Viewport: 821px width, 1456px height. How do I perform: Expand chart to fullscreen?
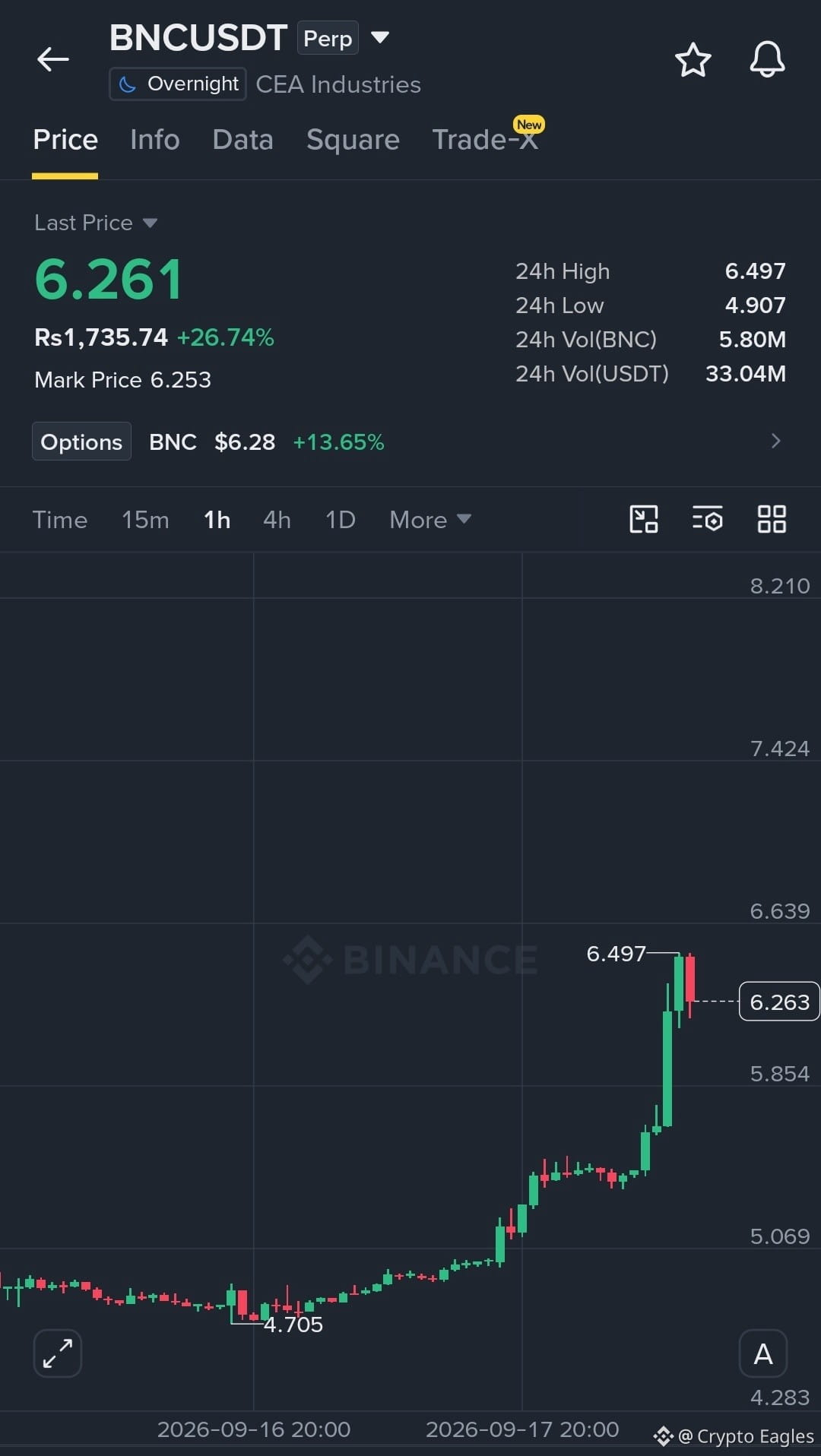point(58,1353)
